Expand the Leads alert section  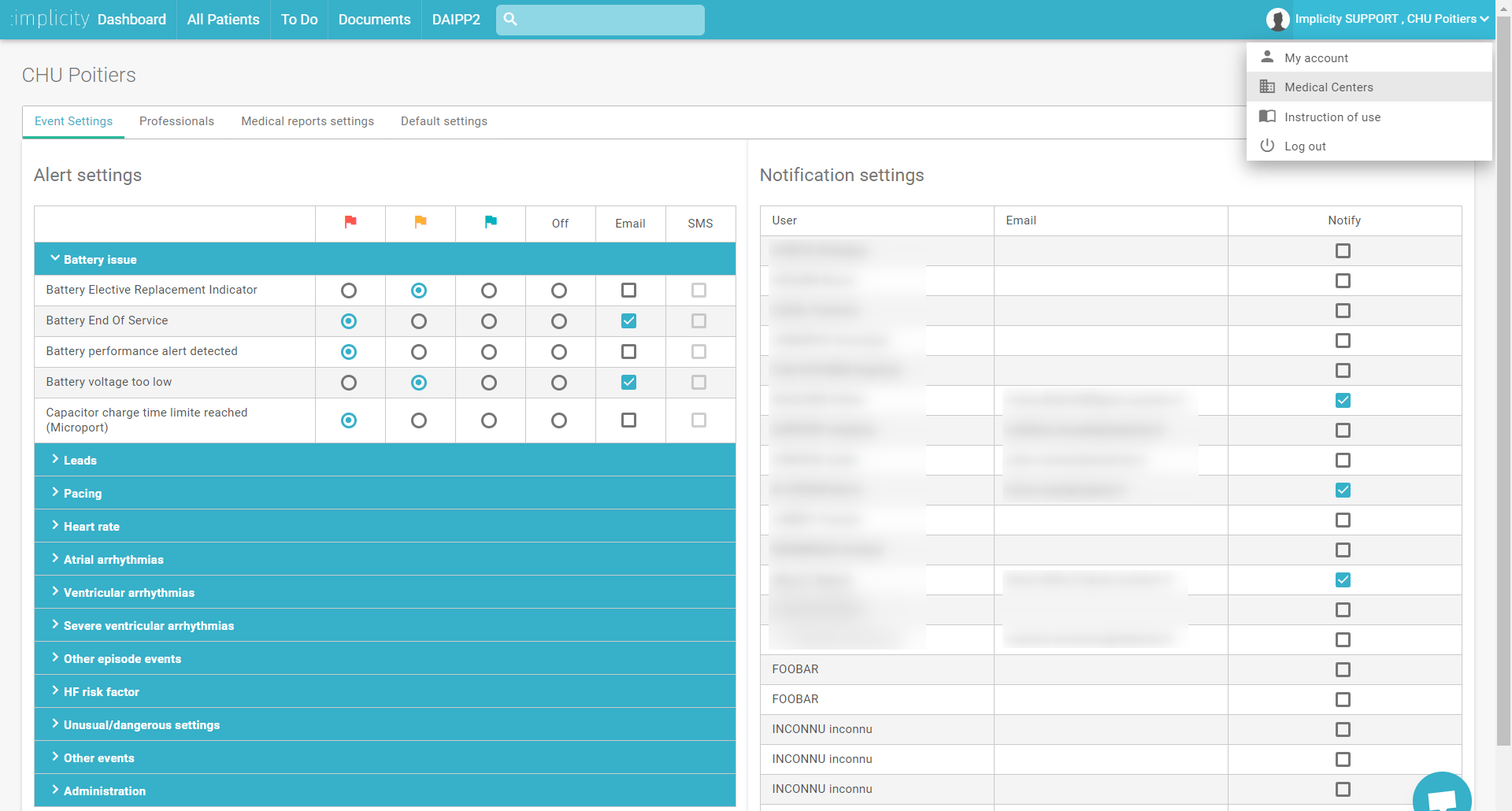(x=385, y=460)
